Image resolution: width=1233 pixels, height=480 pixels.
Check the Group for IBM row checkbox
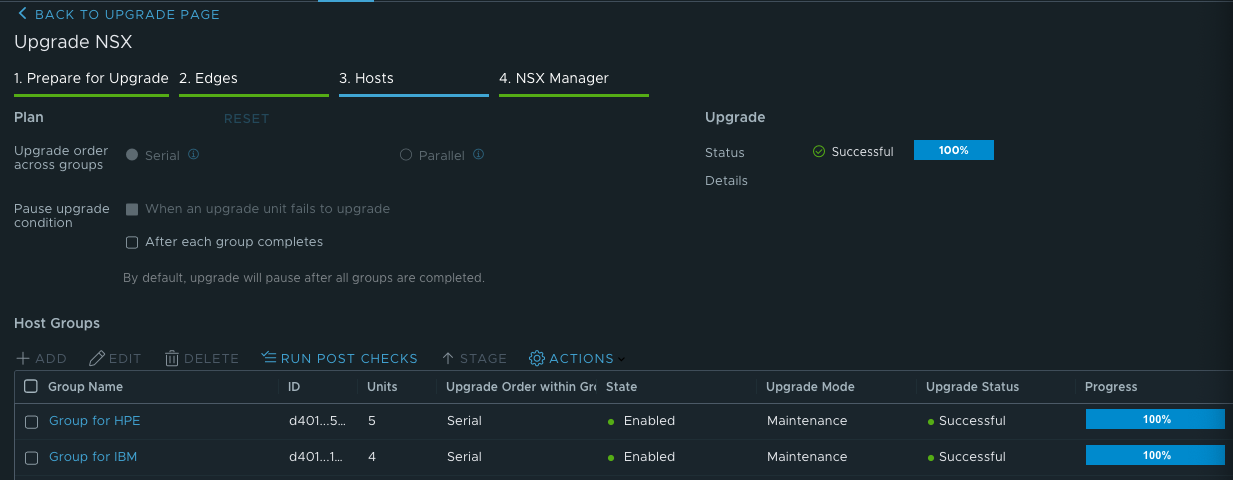pyautogui.click(x=31, y=458)
